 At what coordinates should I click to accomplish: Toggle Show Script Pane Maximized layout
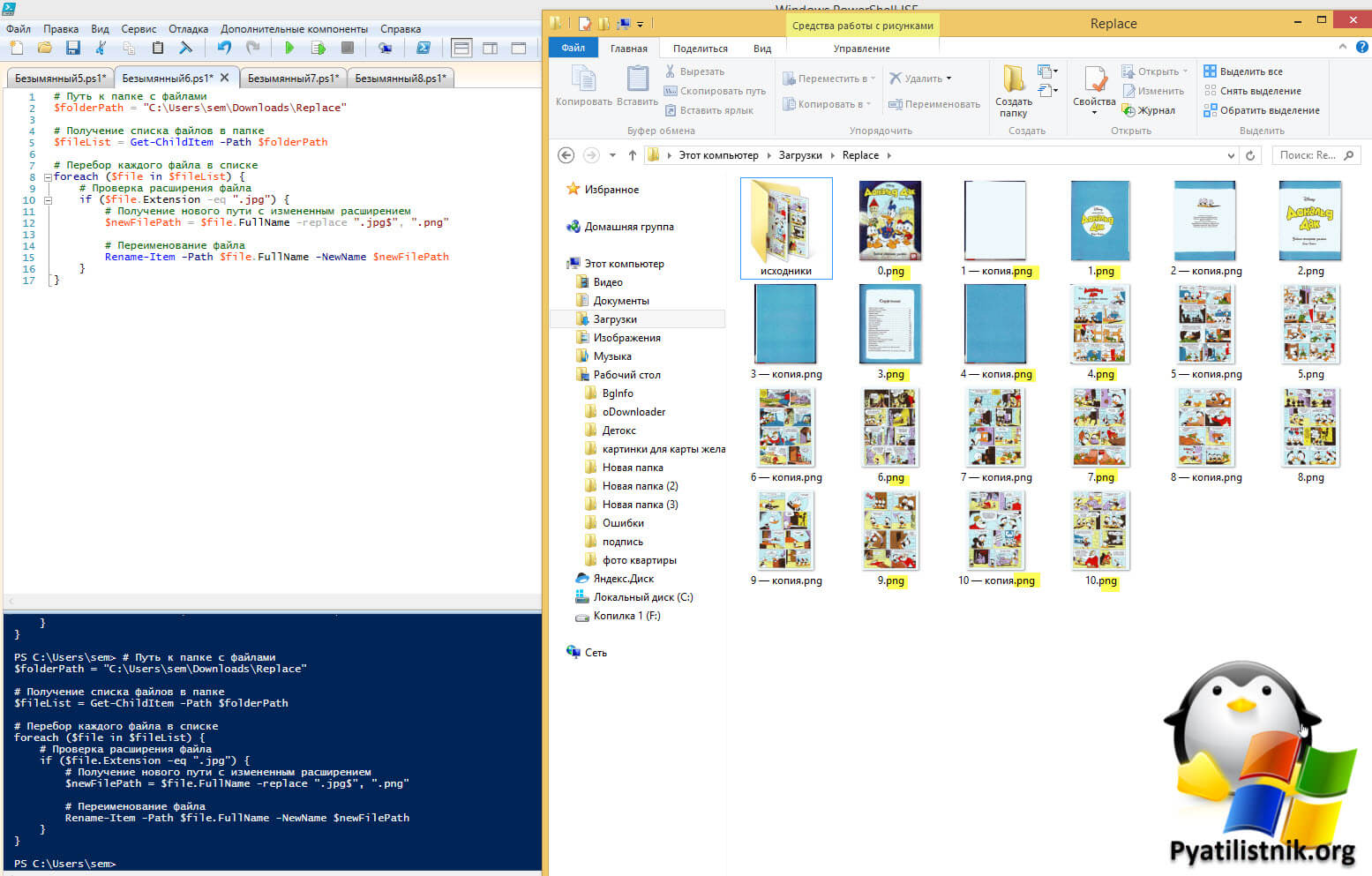pyautogui.click(x=519, y=49)
